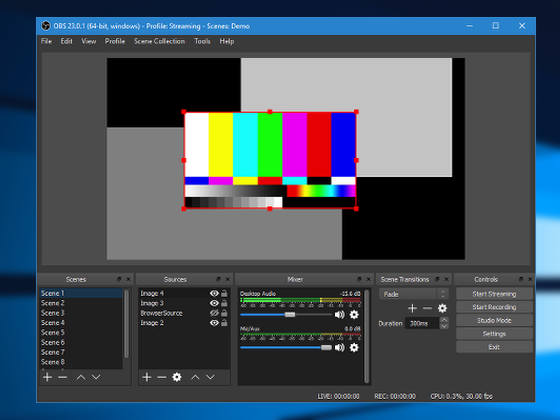Screen dimensions: 560x420
Task: Adjust the Desktop Audio volume slider
Action: 287,315
